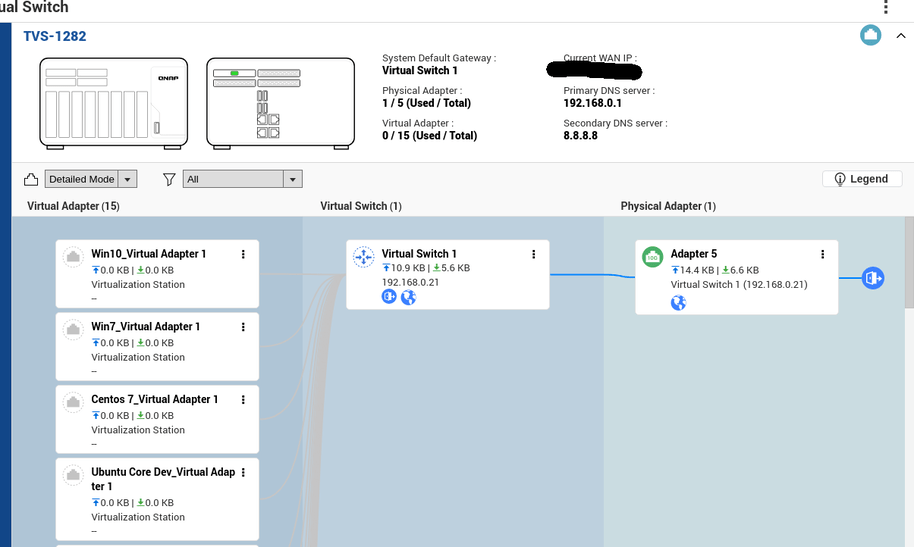This screenshot has height=547, width=914.
Task: Open the top-right vertical three-dot menu
Action: point(885,7)
